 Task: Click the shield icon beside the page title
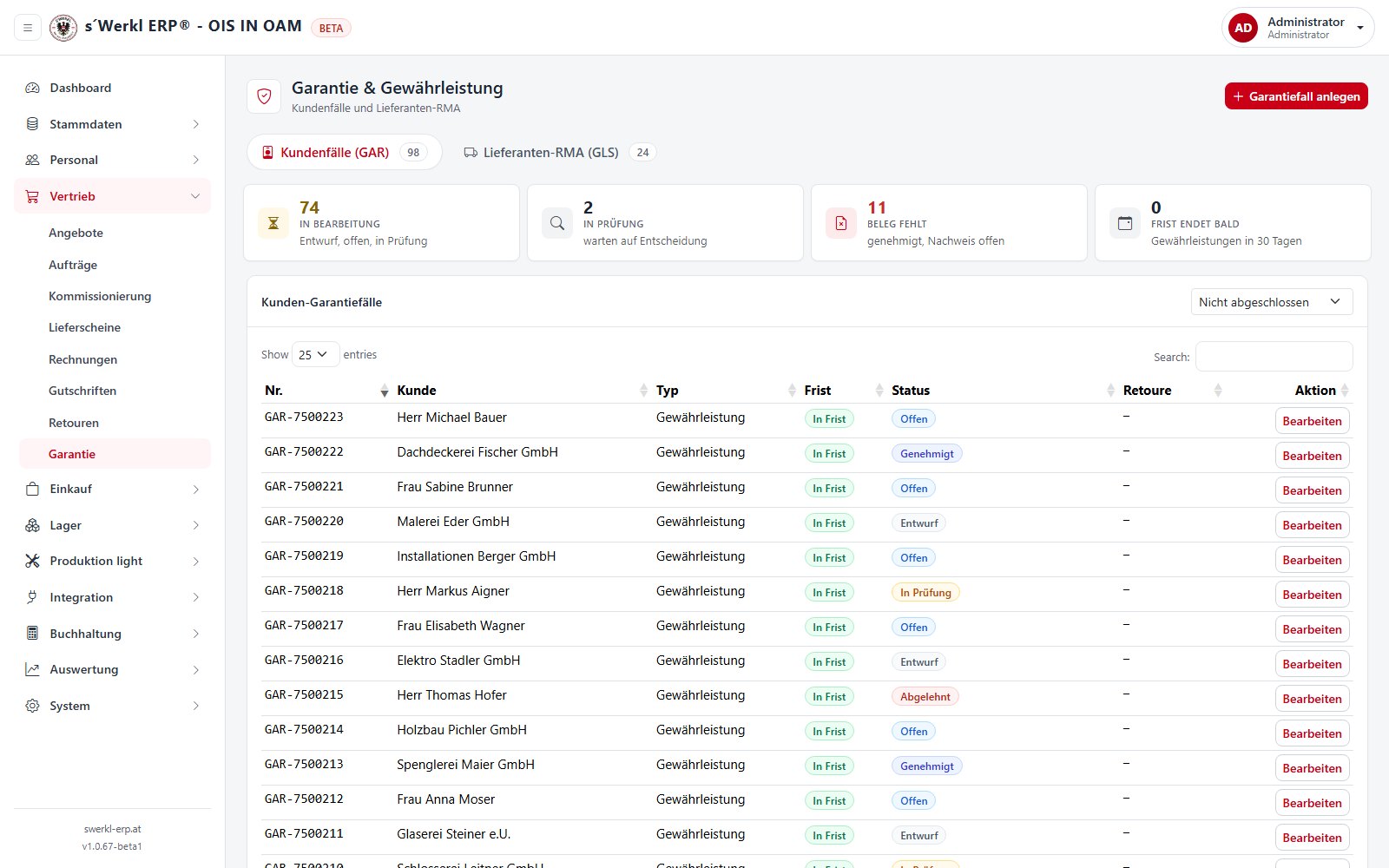click(x=264, y=96)
